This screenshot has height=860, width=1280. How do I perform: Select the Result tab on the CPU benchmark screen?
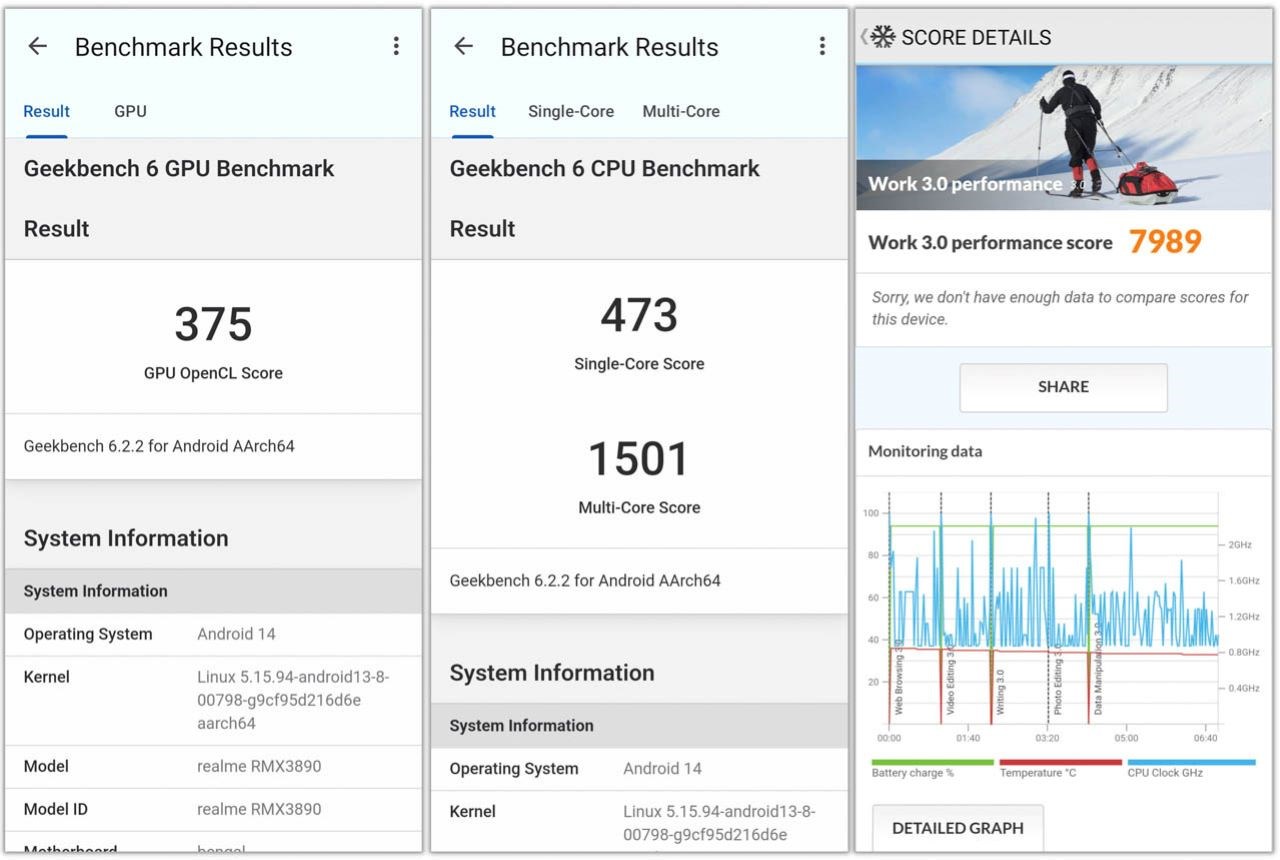pyautogui.click(x=473, y=111)
